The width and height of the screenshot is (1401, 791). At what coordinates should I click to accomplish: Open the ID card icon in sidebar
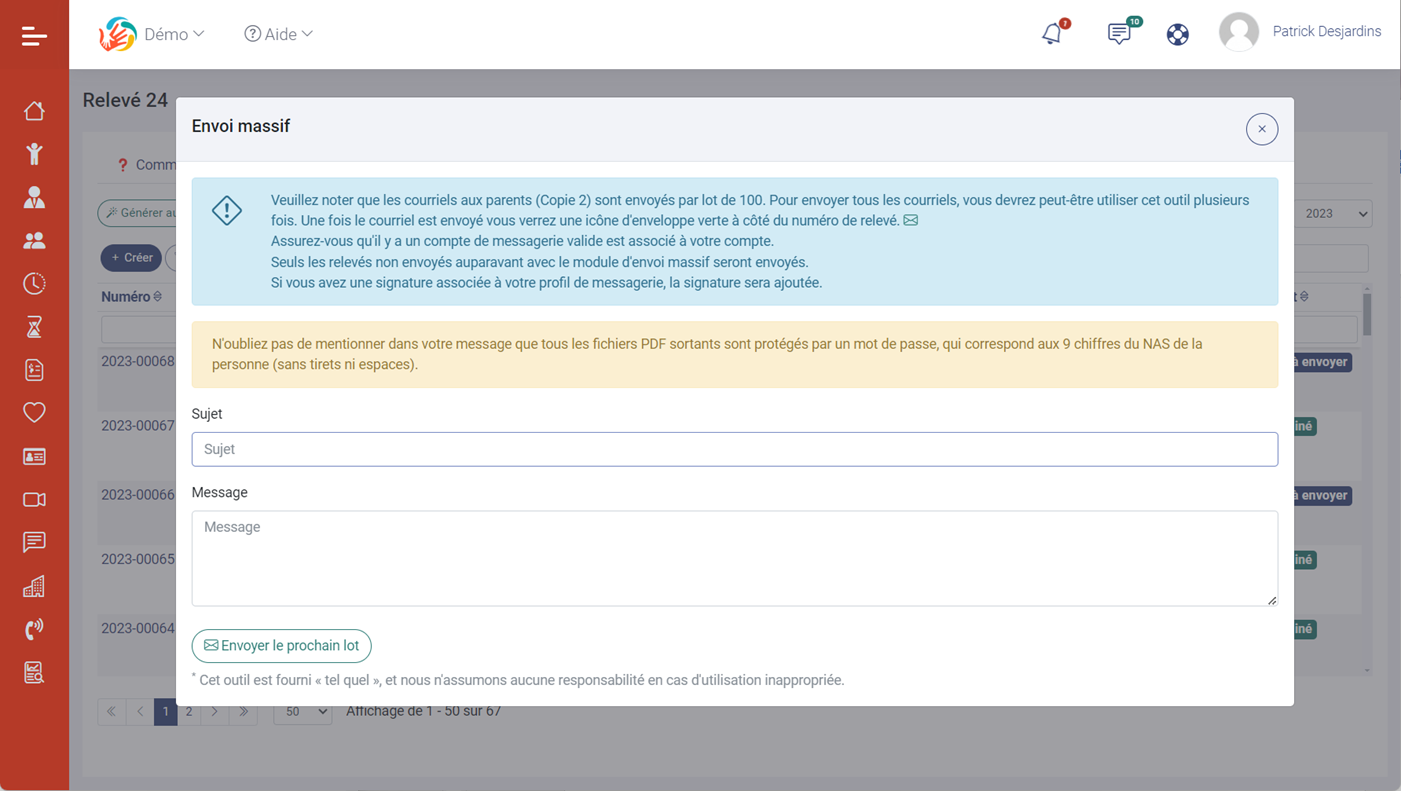pos(34,456)
